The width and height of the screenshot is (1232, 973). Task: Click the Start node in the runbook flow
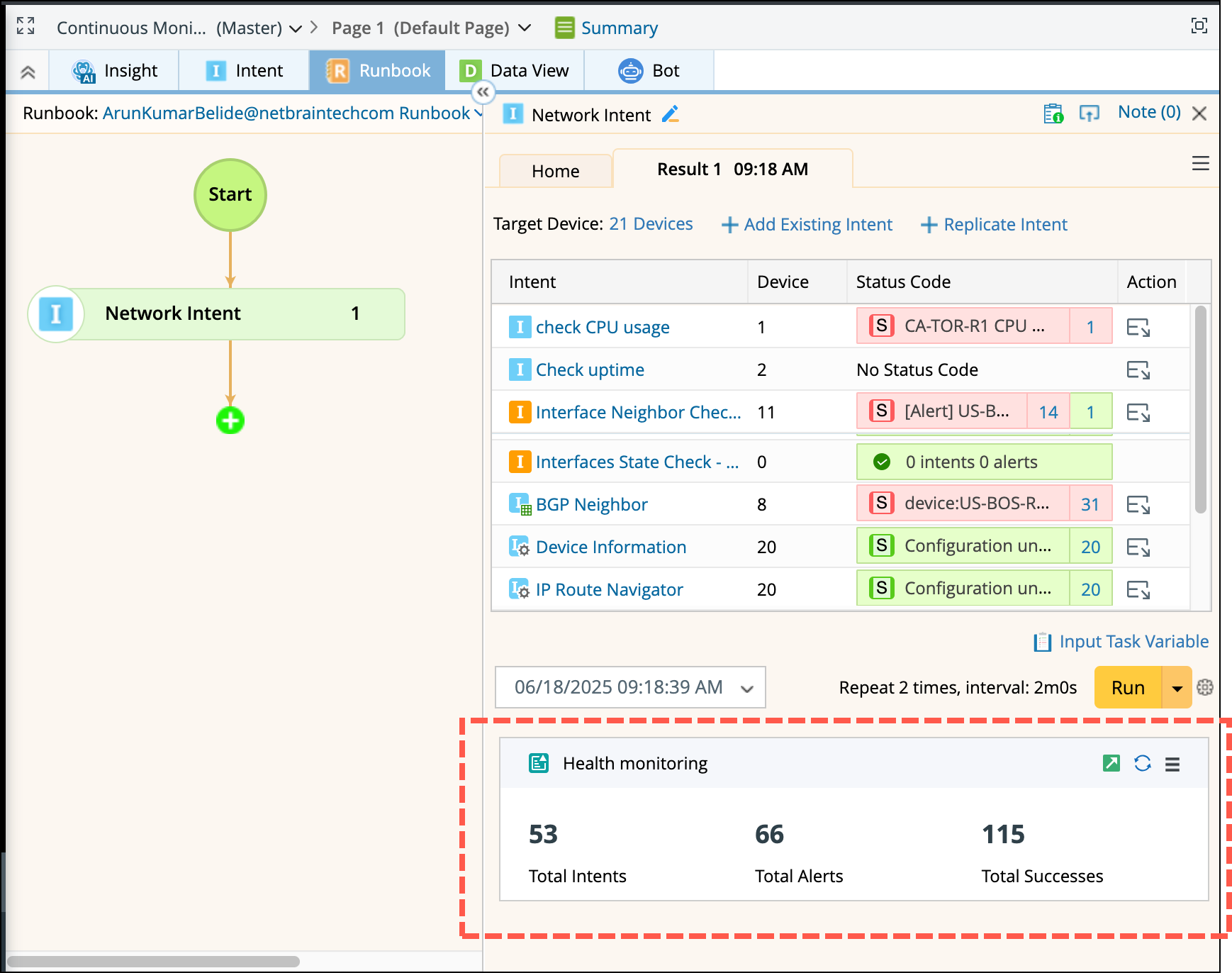[230, 195]
